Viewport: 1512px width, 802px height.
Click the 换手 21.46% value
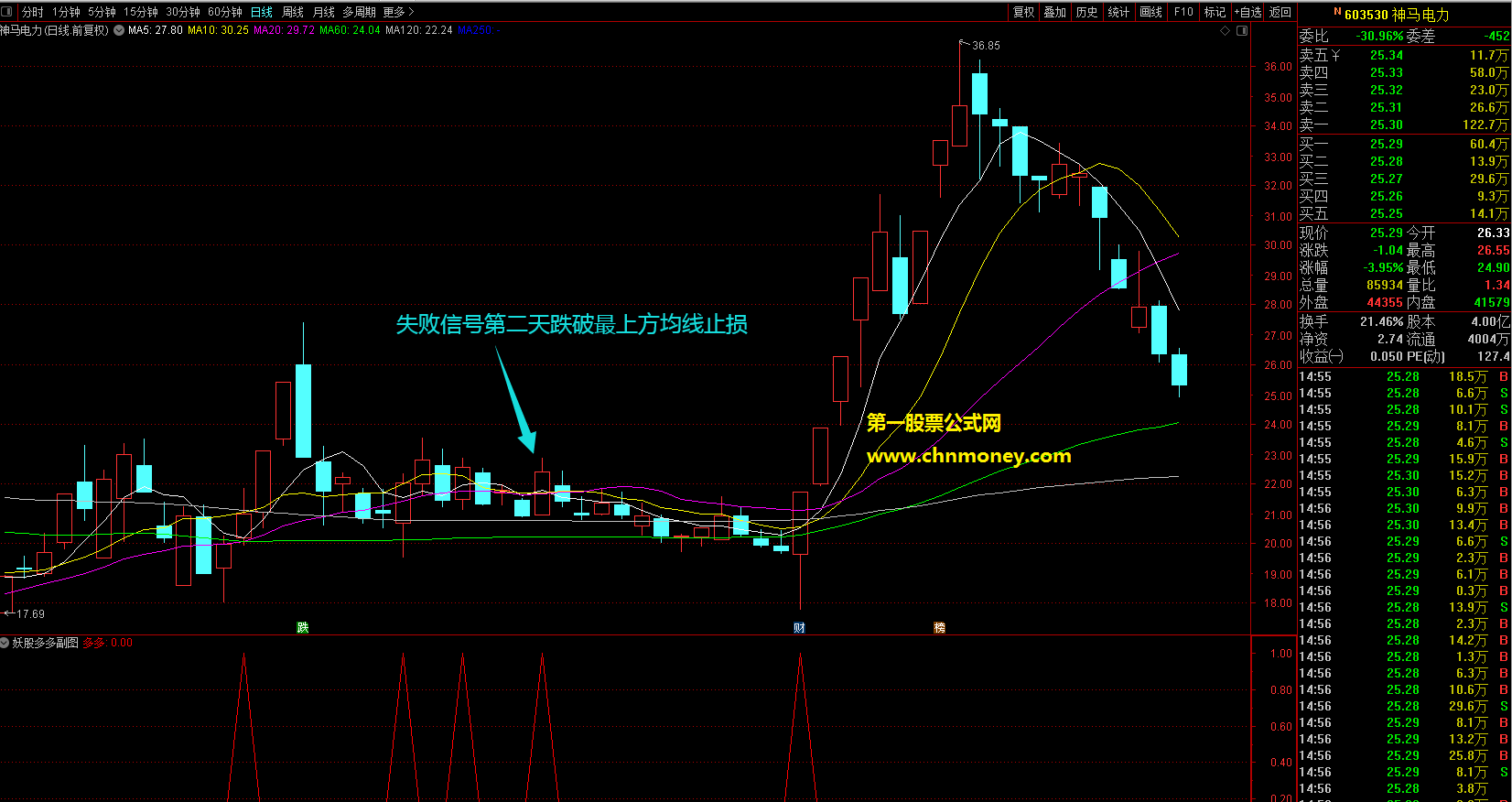pyautogui.click(x=1381, y=321)
